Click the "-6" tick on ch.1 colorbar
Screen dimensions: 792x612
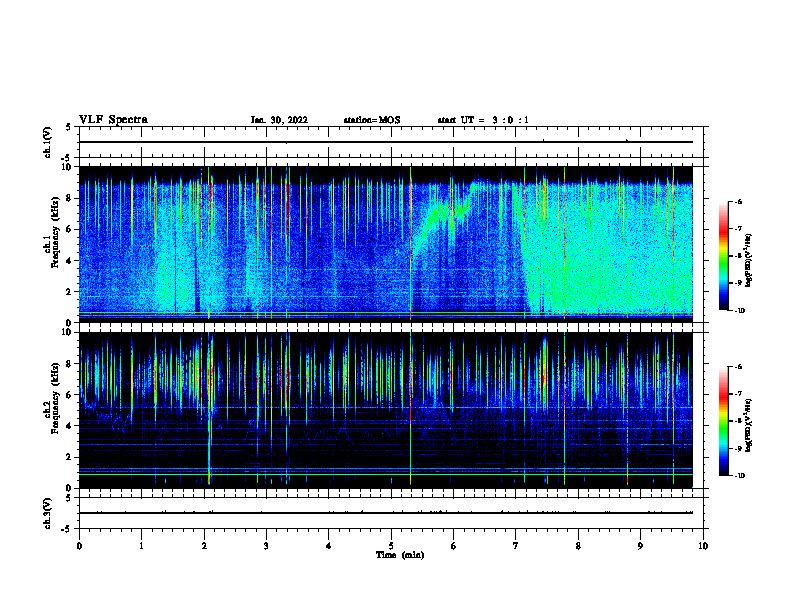738,201
